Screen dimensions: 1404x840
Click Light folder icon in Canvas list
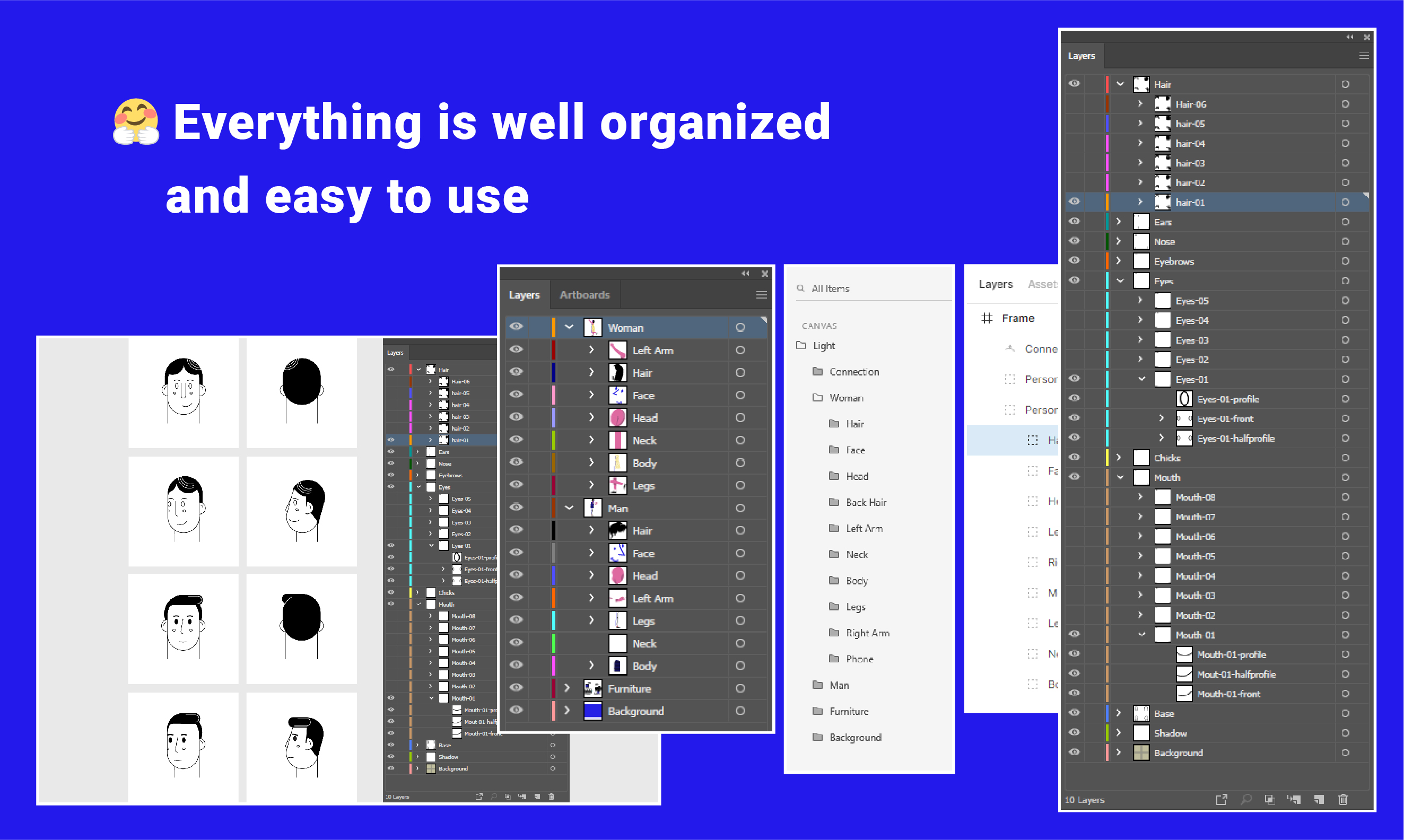[x=801, y=345]
